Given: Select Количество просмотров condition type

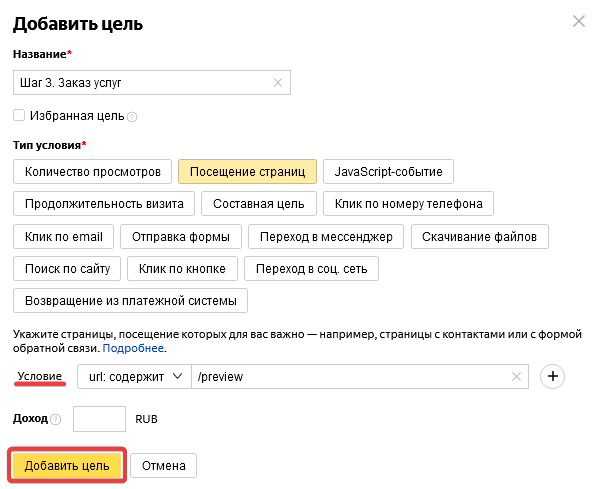Looking at the screenshot, I should tap(92, 172).
